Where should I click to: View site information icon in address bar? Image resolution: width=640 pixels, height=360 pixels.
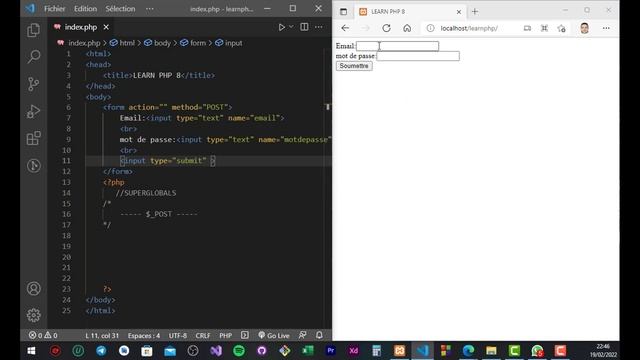pyautogui.click(x=430, y=28)
